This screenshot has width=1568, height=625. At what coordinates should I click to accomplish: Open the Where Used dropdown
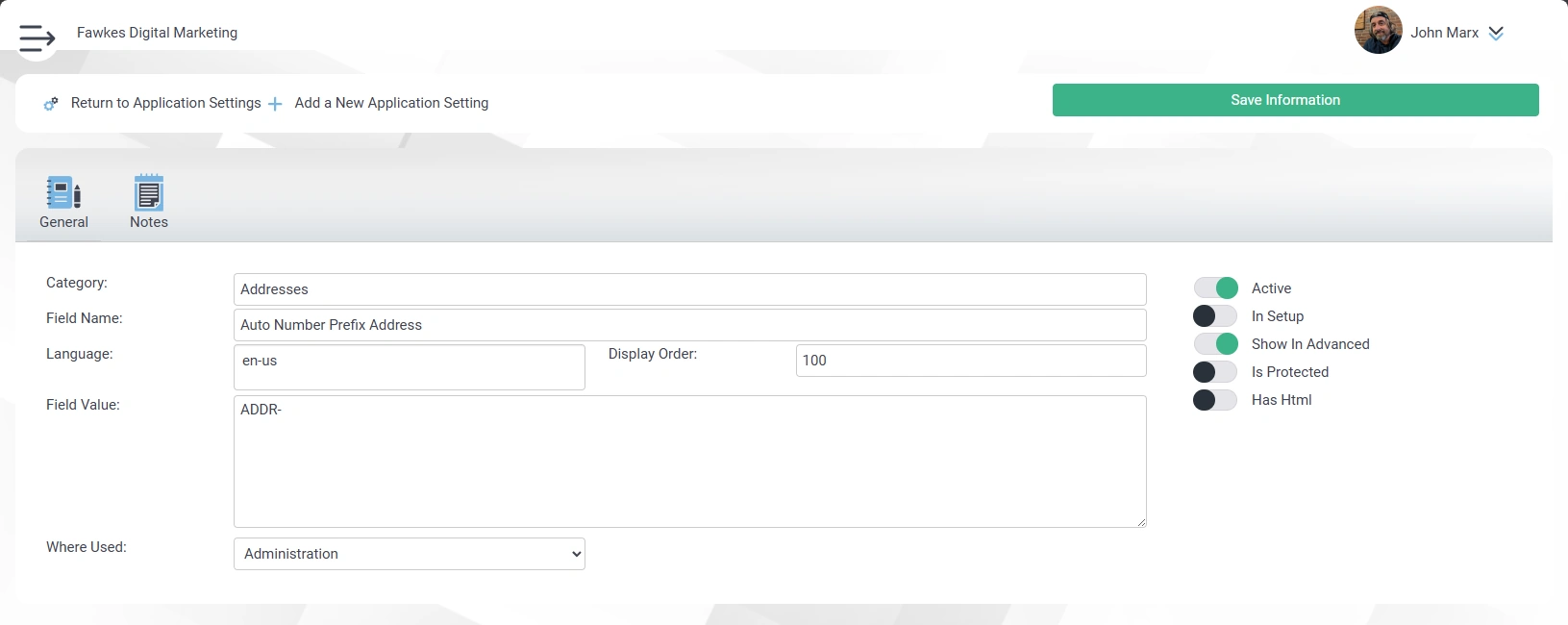point(409,554)
